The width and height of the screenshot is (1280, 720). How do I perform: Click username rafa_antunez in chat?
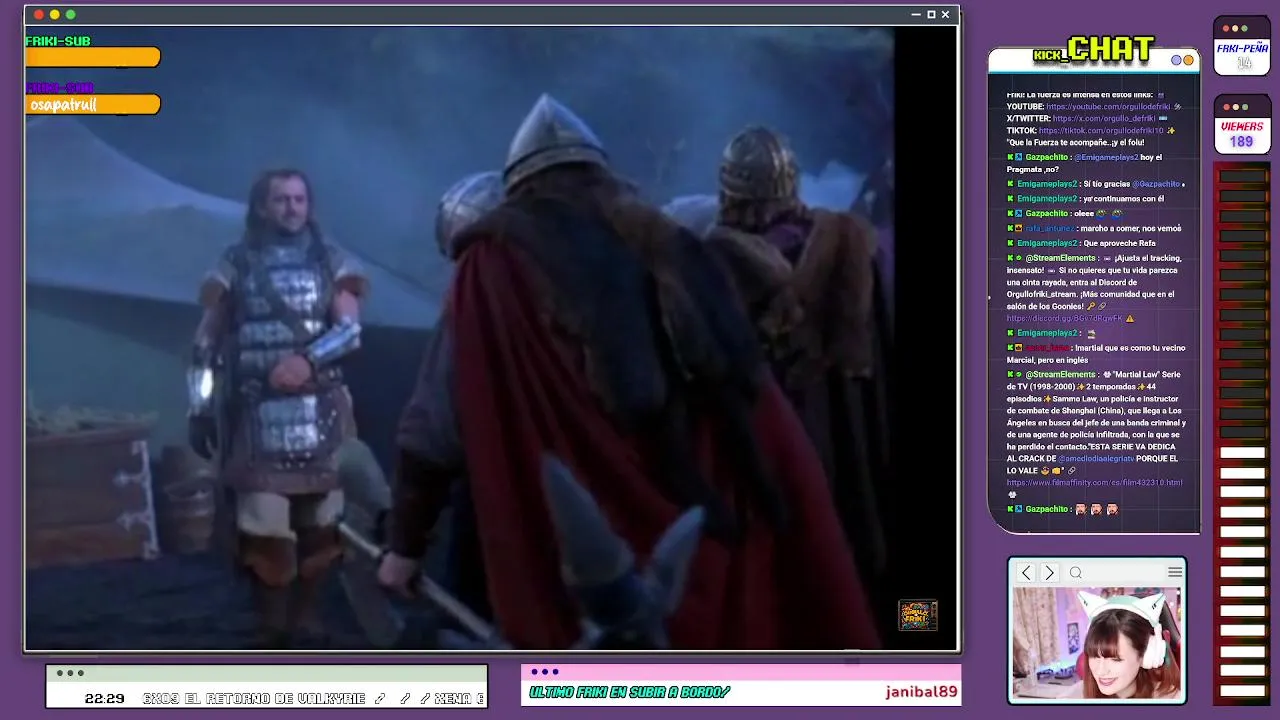[1050, 229]
